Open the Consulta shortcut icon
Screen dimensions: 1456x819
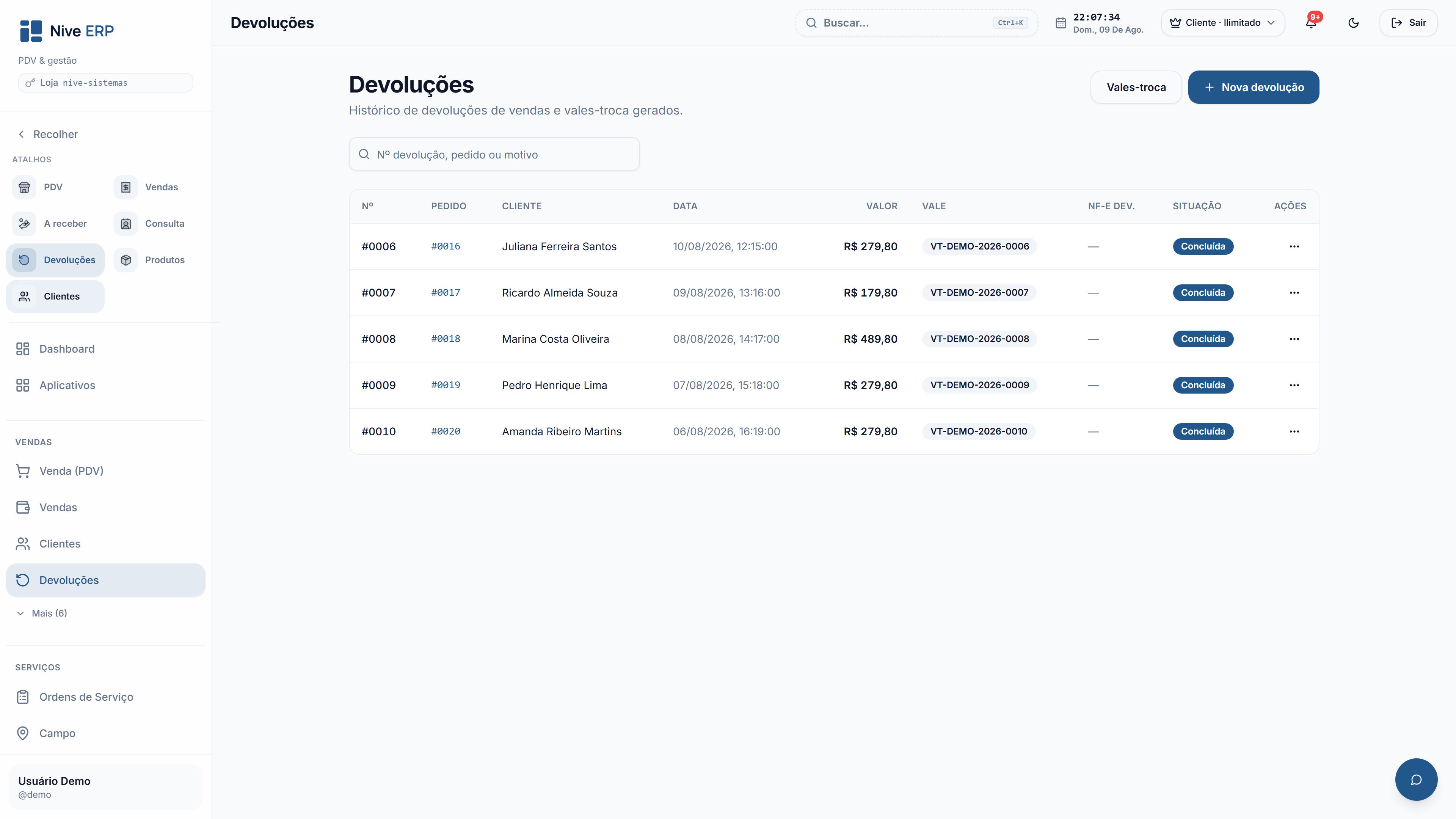point(126,223)
